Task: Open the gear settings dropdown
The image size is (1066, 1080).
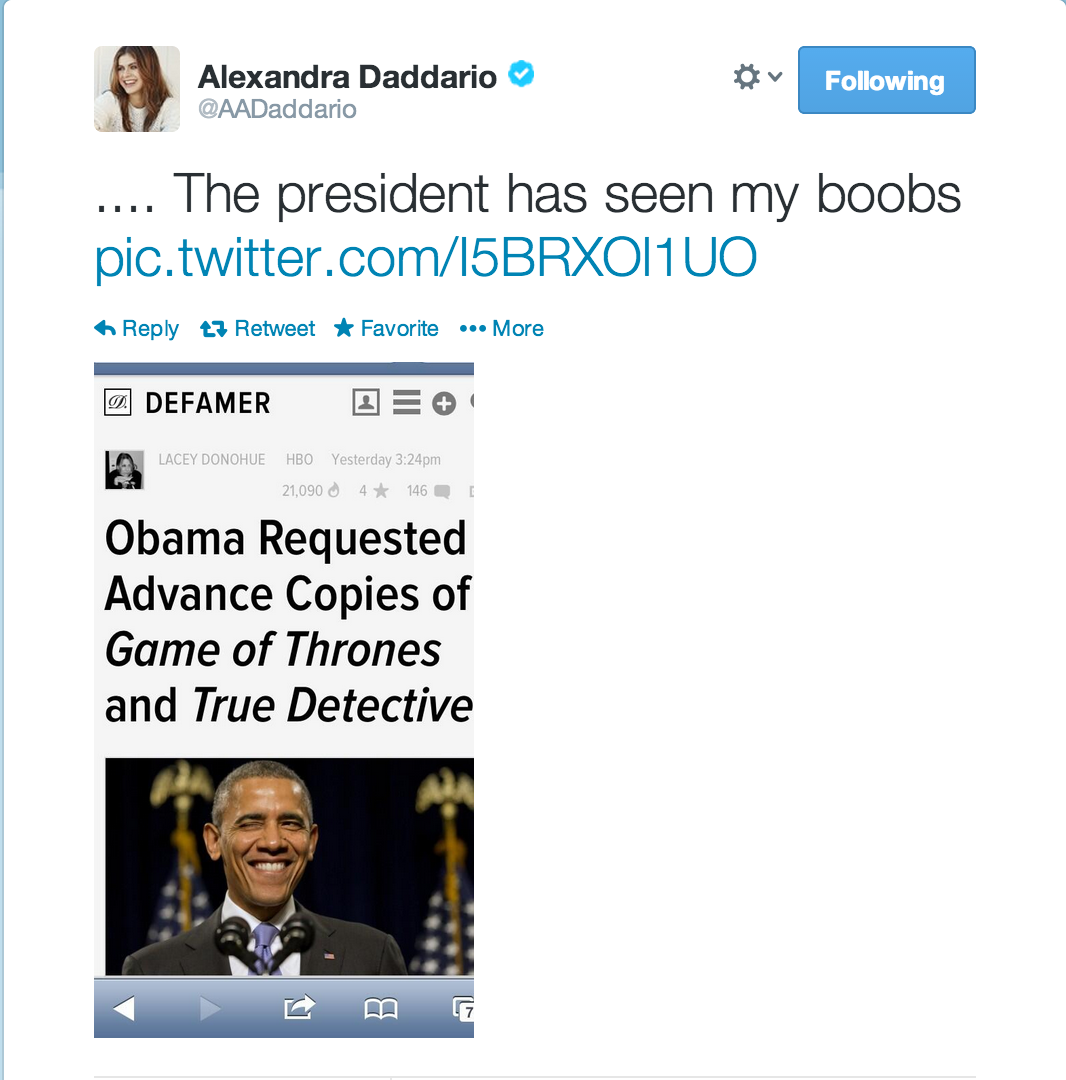Action: coord(746,76)
